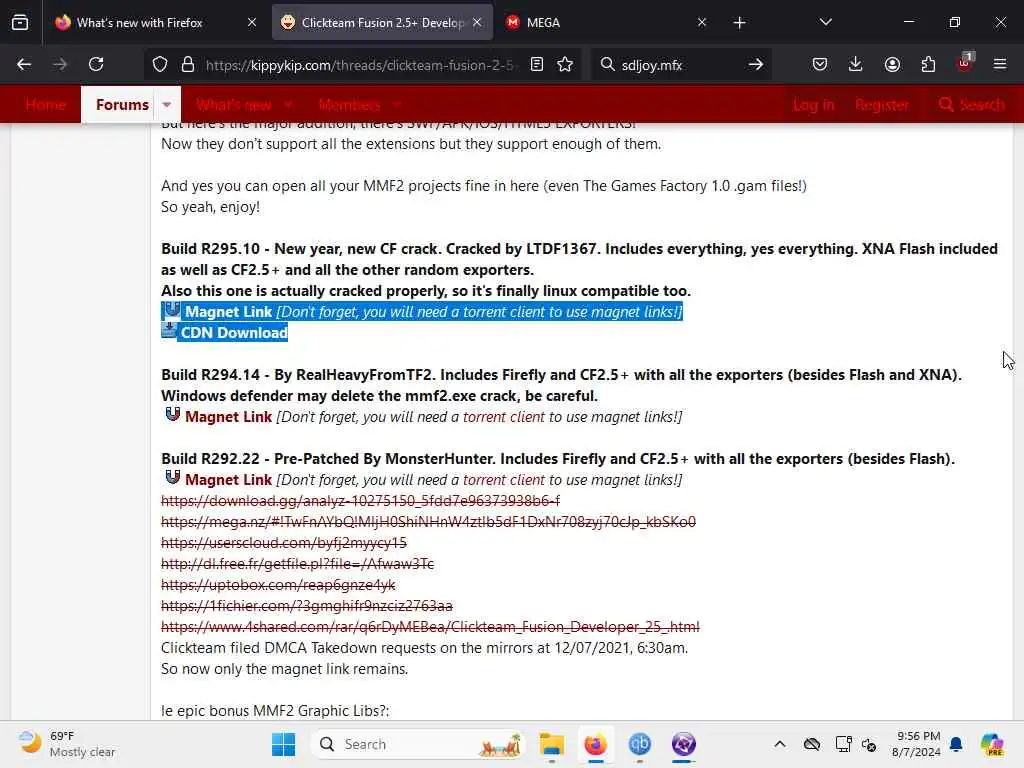Open Copilot preview icon in taskbar
The width and height of the screenshot is (1024, 768).
coord(992,744)
